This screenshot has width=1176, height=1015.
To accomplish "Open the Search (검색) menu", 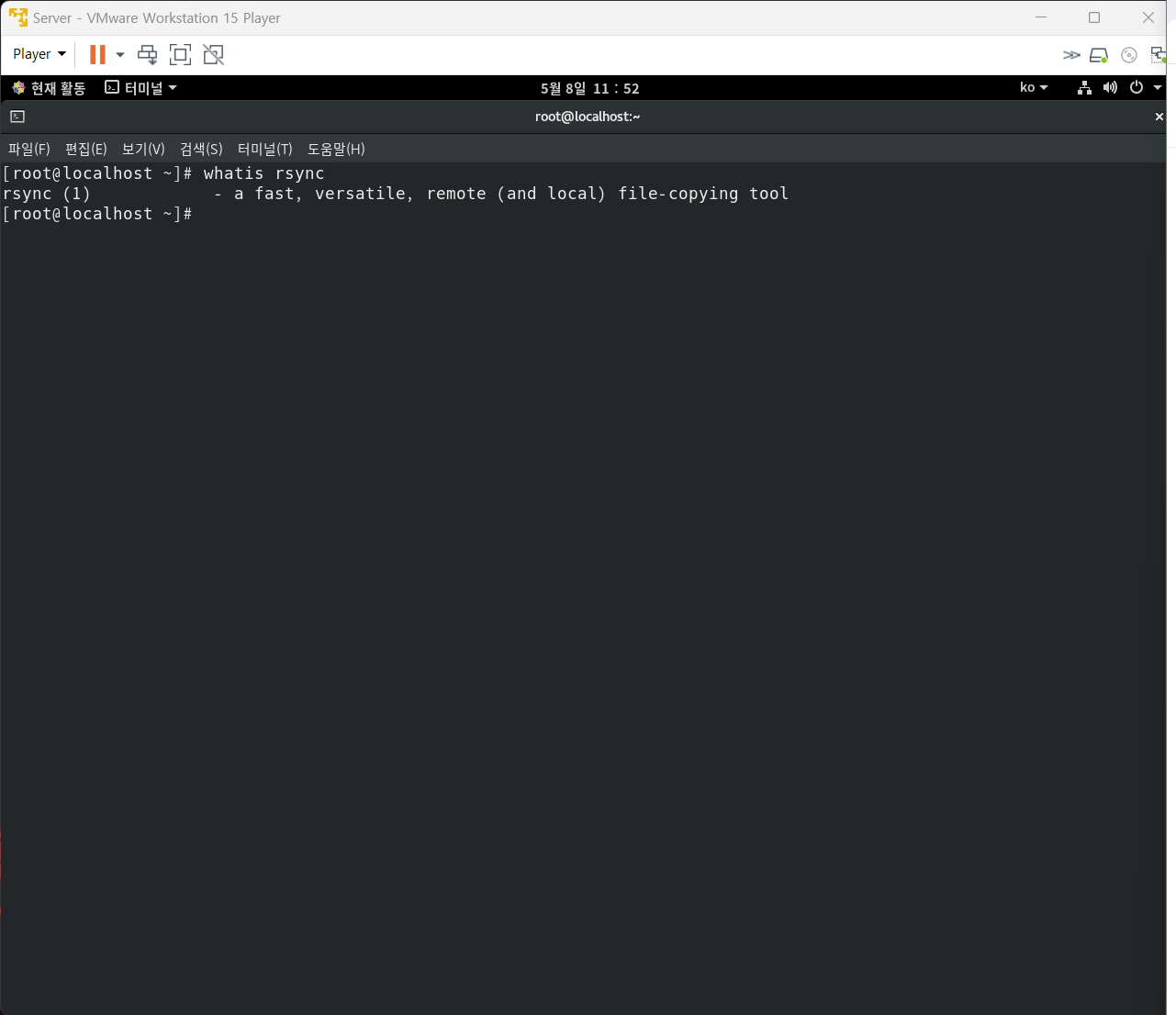I will [201, 149].
